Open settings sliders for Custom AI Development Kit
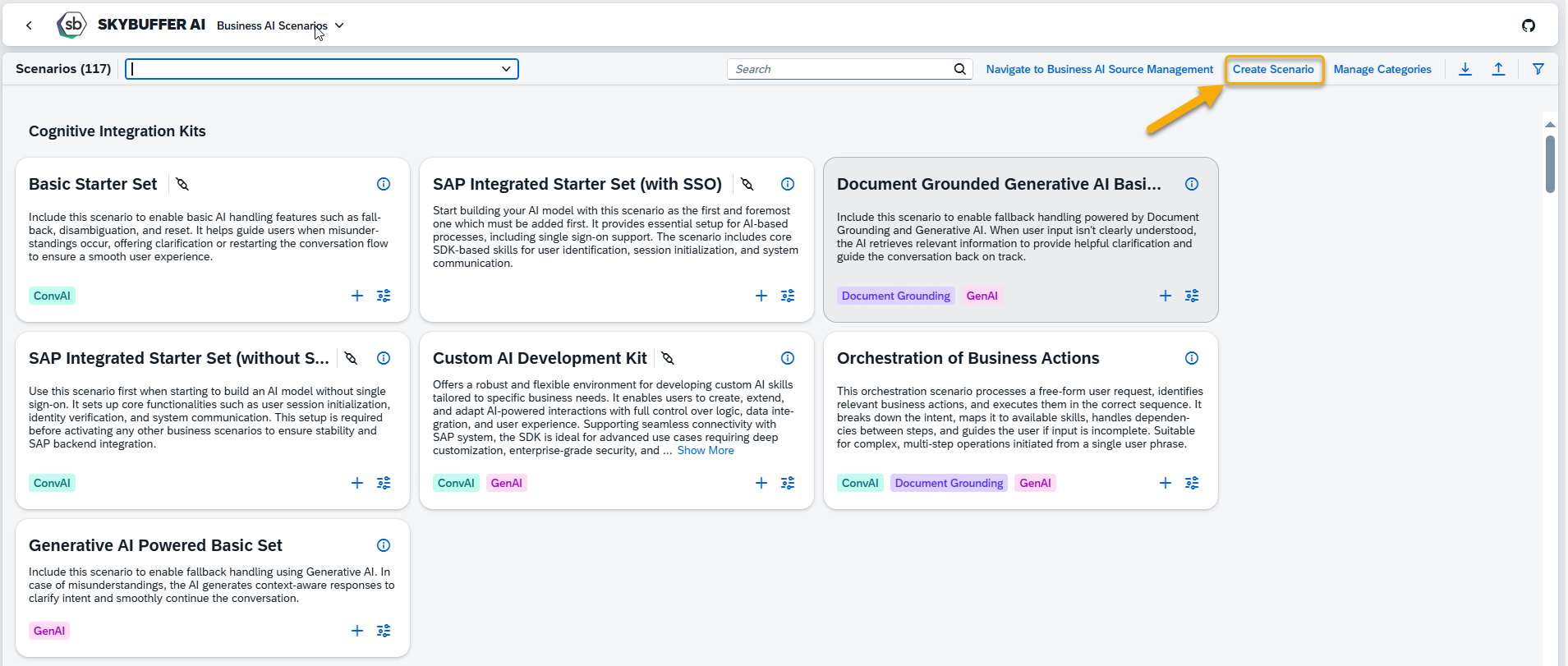This screenshot has width=1568, height=666. coord(788,483)
